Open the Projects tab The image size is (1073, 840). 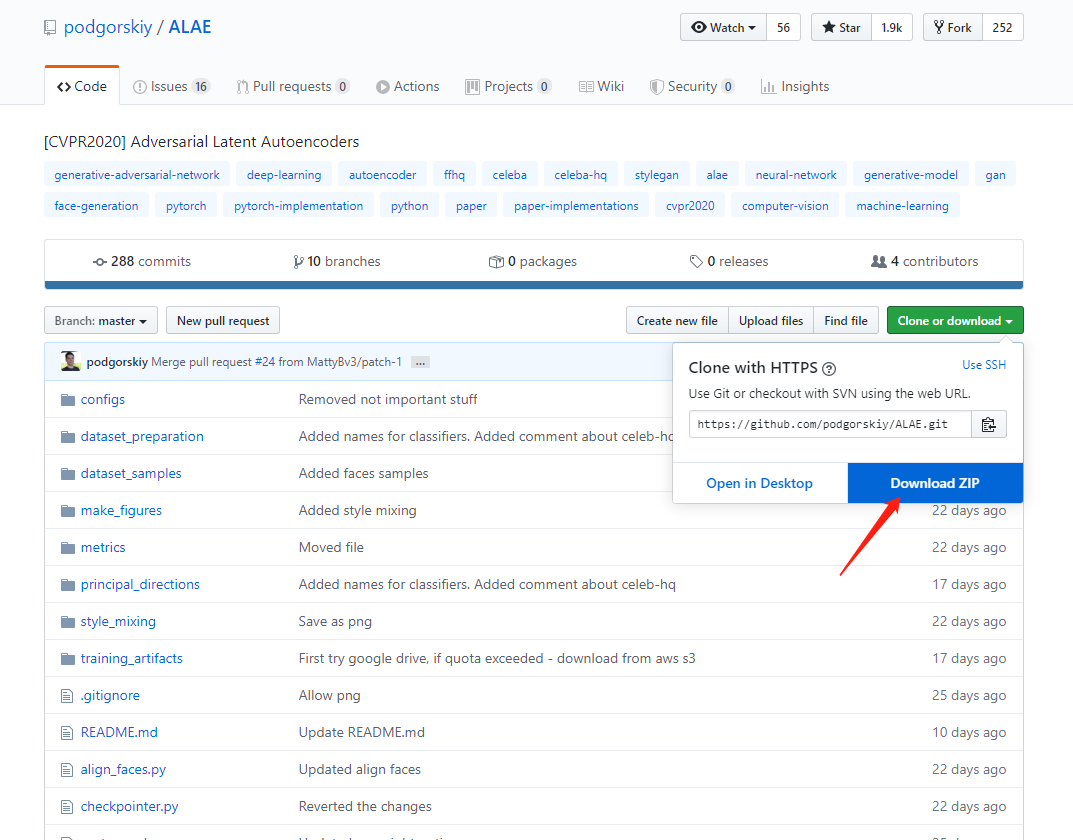[508, 86]
